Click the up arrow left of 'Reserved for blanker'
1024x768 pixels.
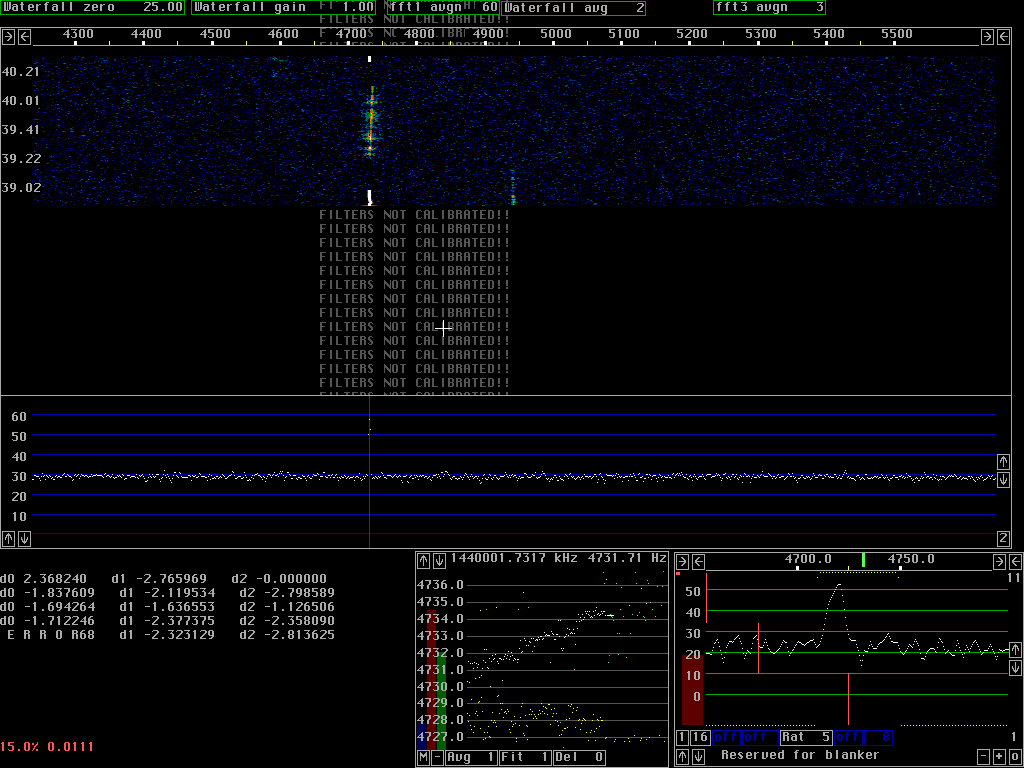point(682,756)
